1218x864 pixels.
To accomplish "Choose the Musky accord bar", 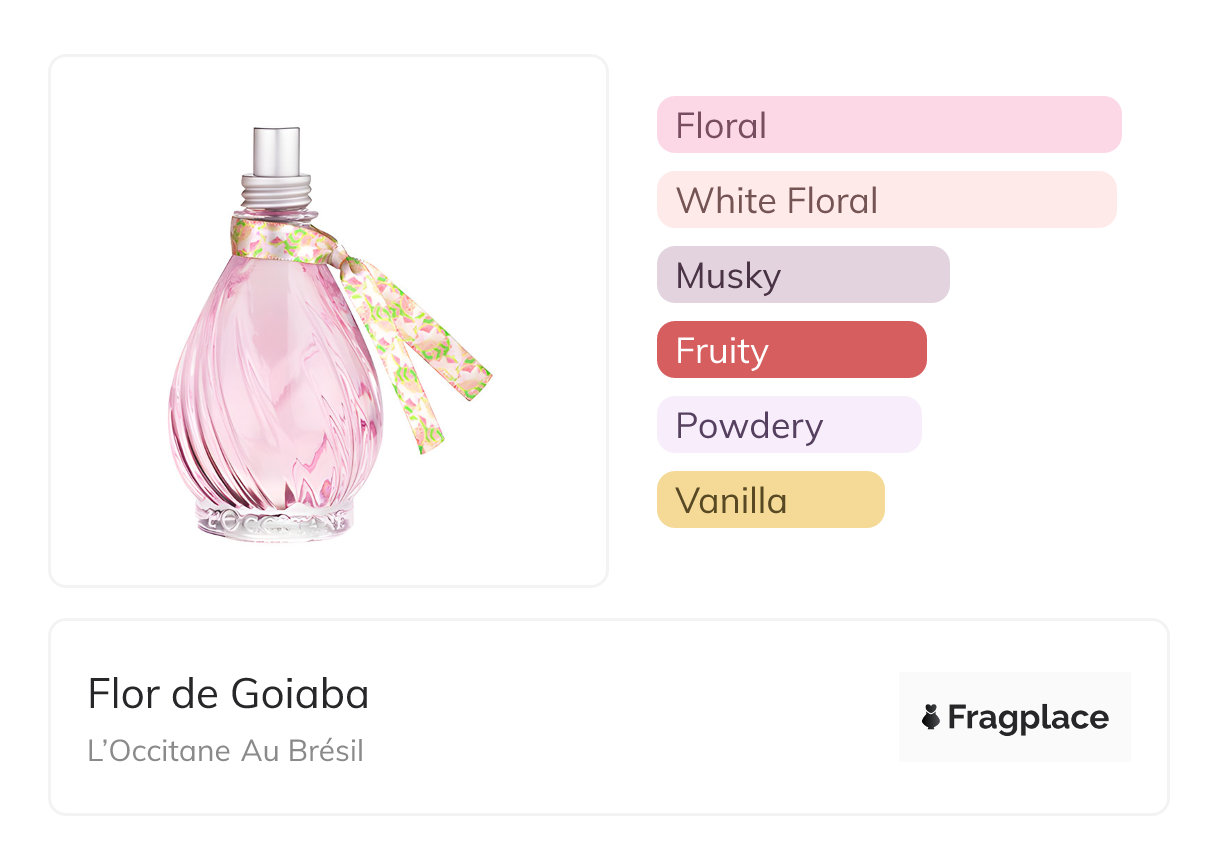I will point(803,275).
